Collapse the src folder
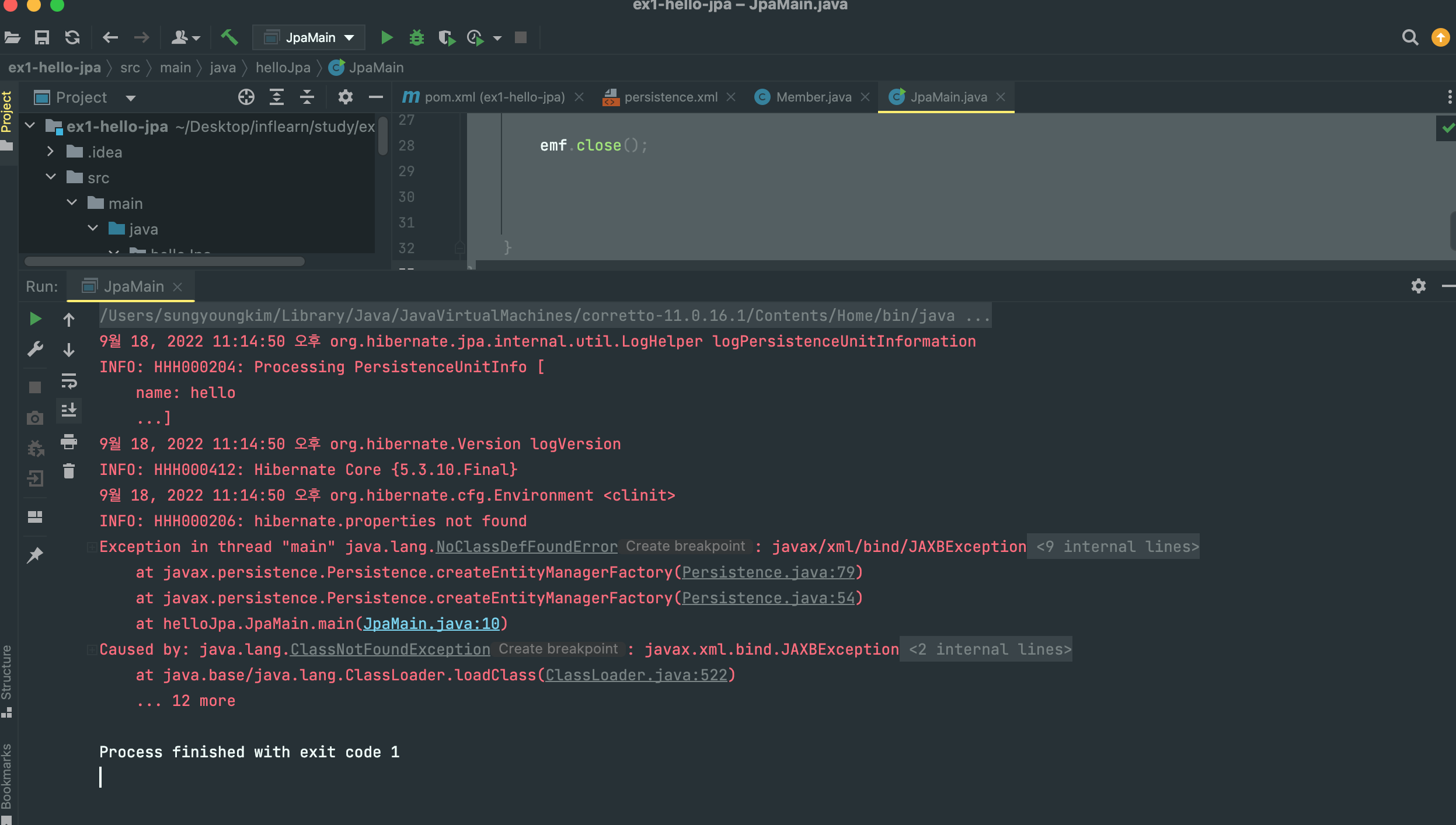This screenshot has width=1456, height=825. click(51, 177)
